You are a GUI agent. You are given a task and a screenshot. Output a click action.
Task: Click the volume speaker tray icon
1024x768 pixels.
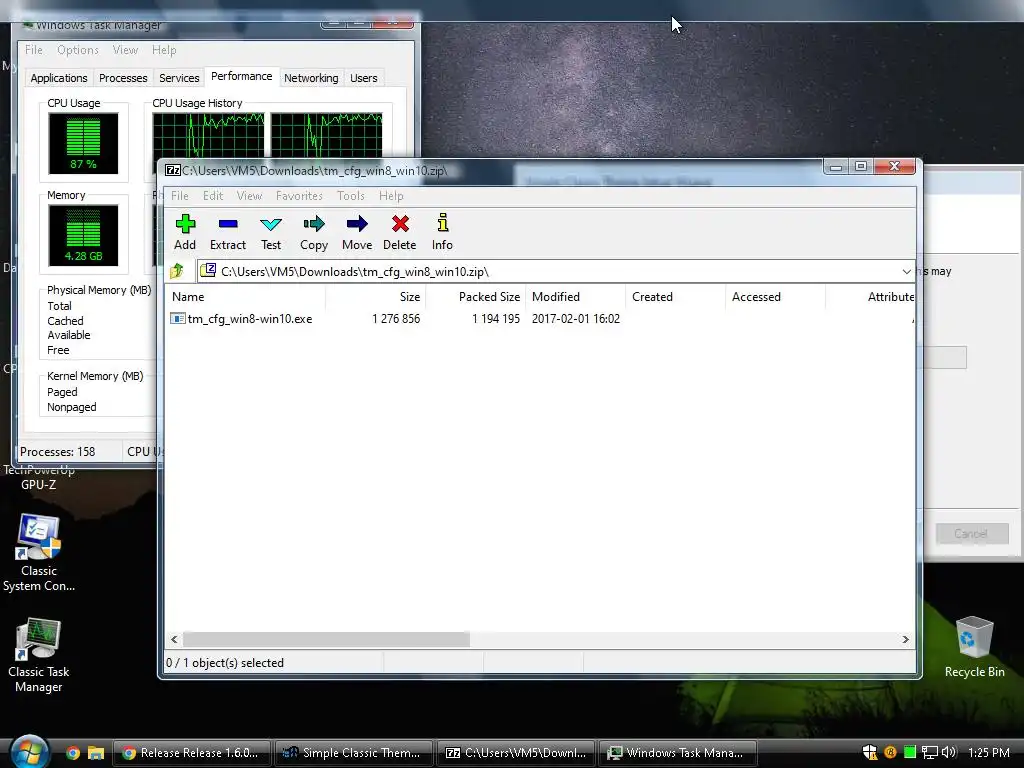tap(949, 752)
